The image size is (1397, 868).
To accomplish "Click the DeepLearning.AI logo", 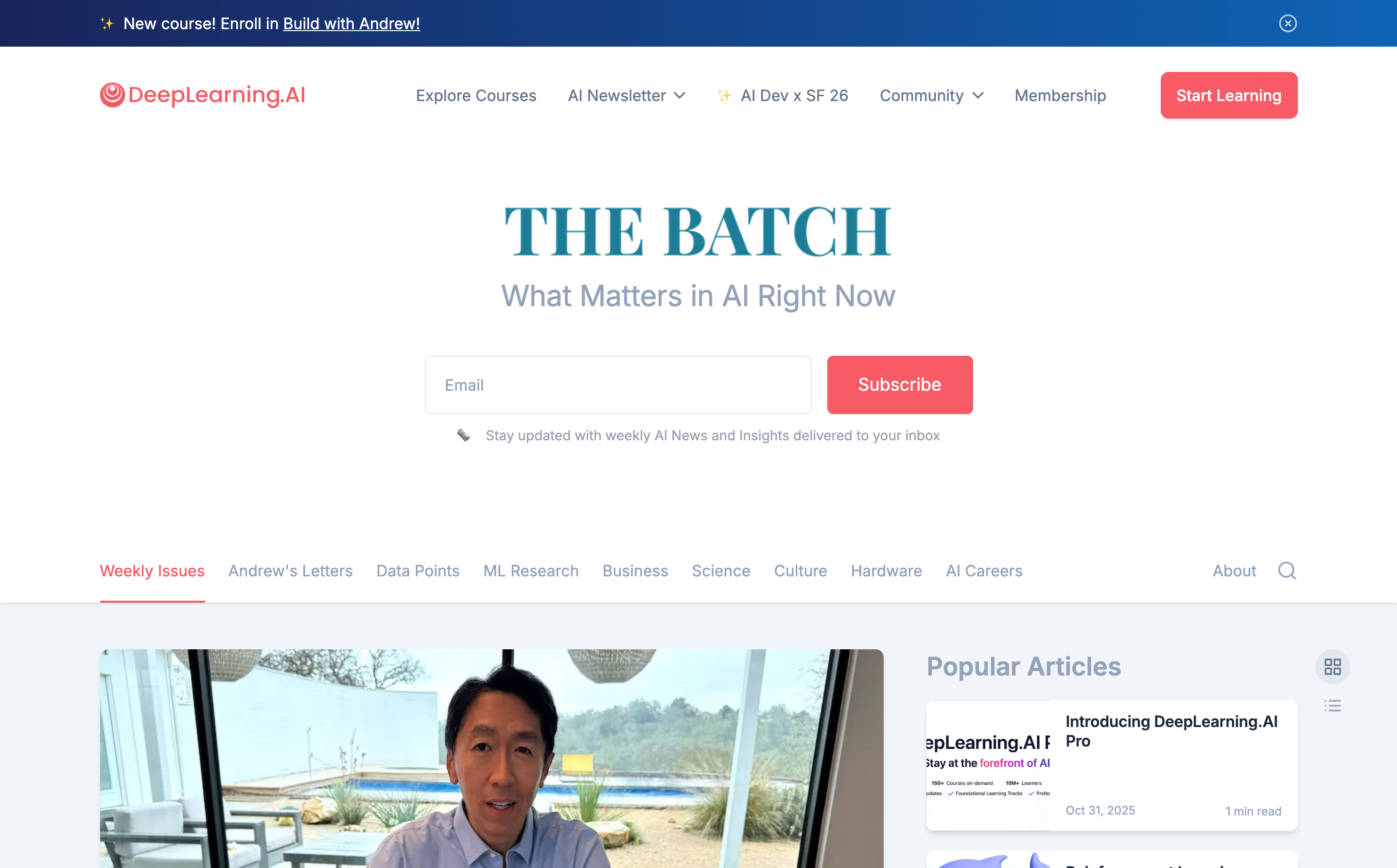I will [x=203, y=95].
